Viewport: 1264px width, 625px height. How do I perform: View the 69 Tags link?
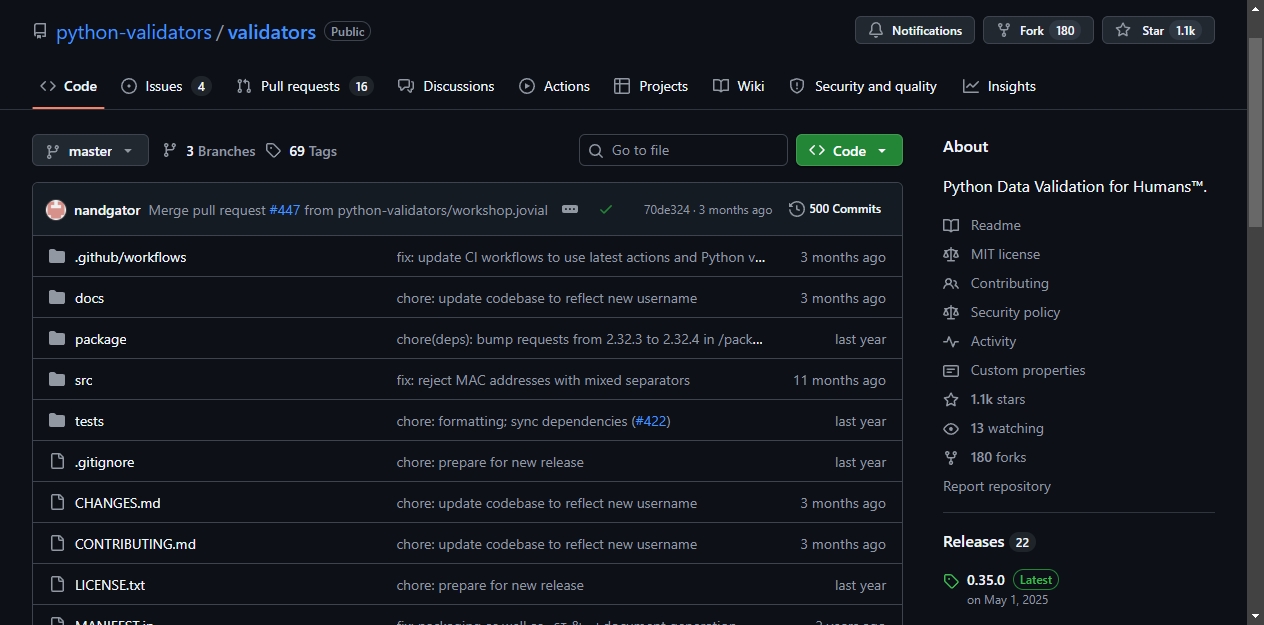pos(301,151)
